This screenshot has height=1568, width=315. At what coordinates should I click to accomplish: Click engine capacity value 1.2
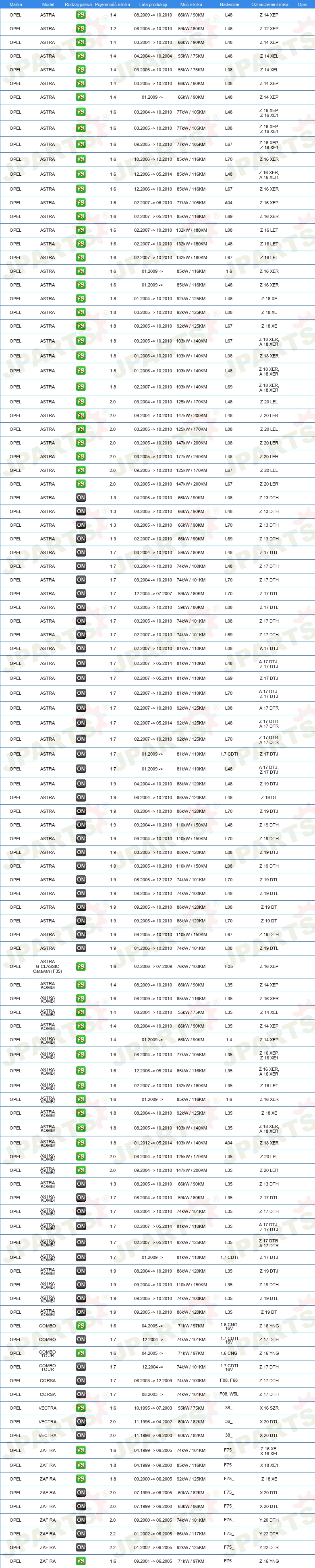pyautogui.click(x=112, y=29)
